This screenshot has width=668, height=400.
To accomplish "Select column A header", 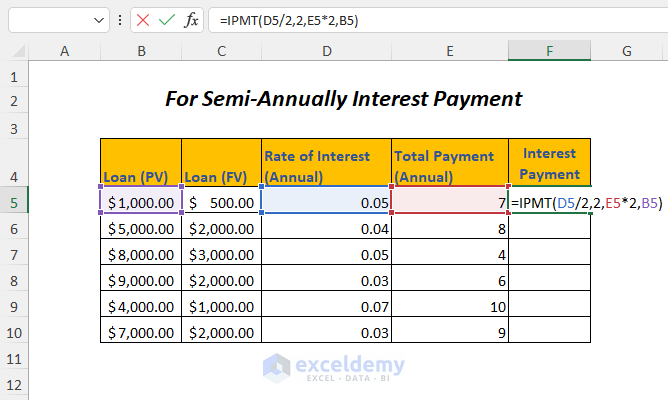I will point(64,51).
